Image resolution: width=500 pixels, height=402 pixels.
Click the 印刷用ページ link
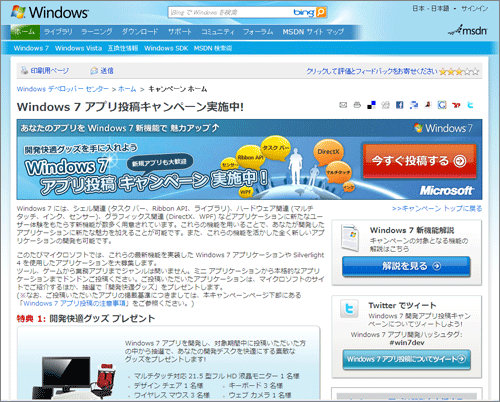50,71
